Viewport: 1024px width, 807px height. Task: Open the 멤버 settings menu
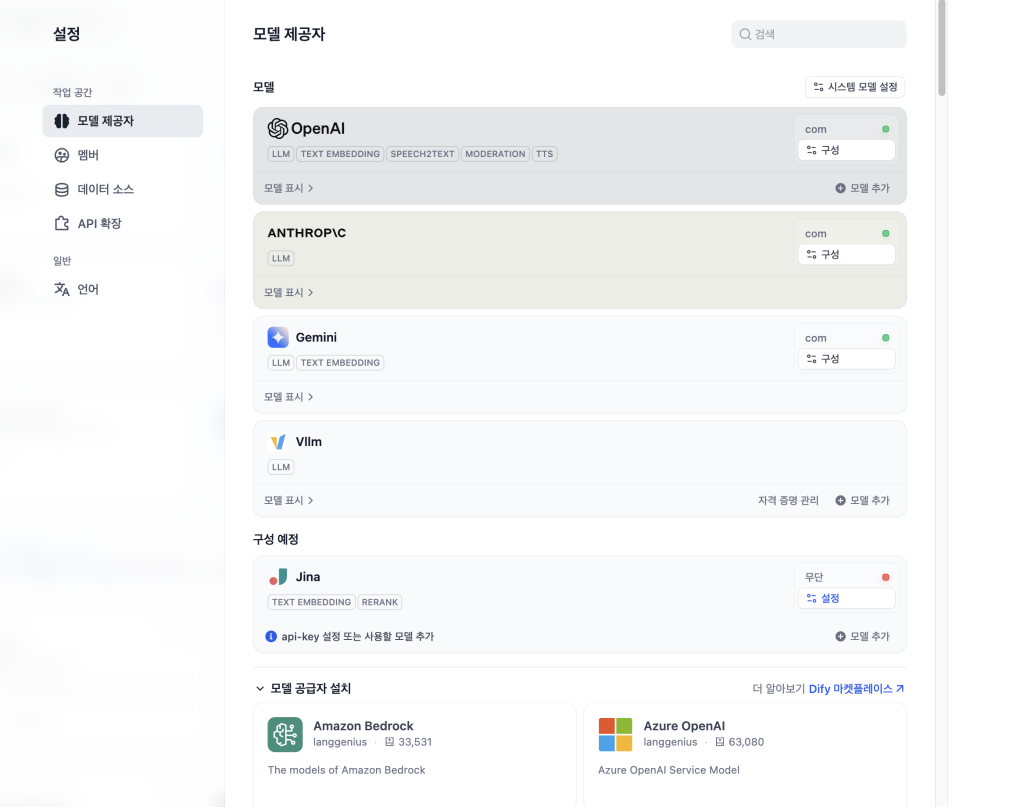(88, 155)
